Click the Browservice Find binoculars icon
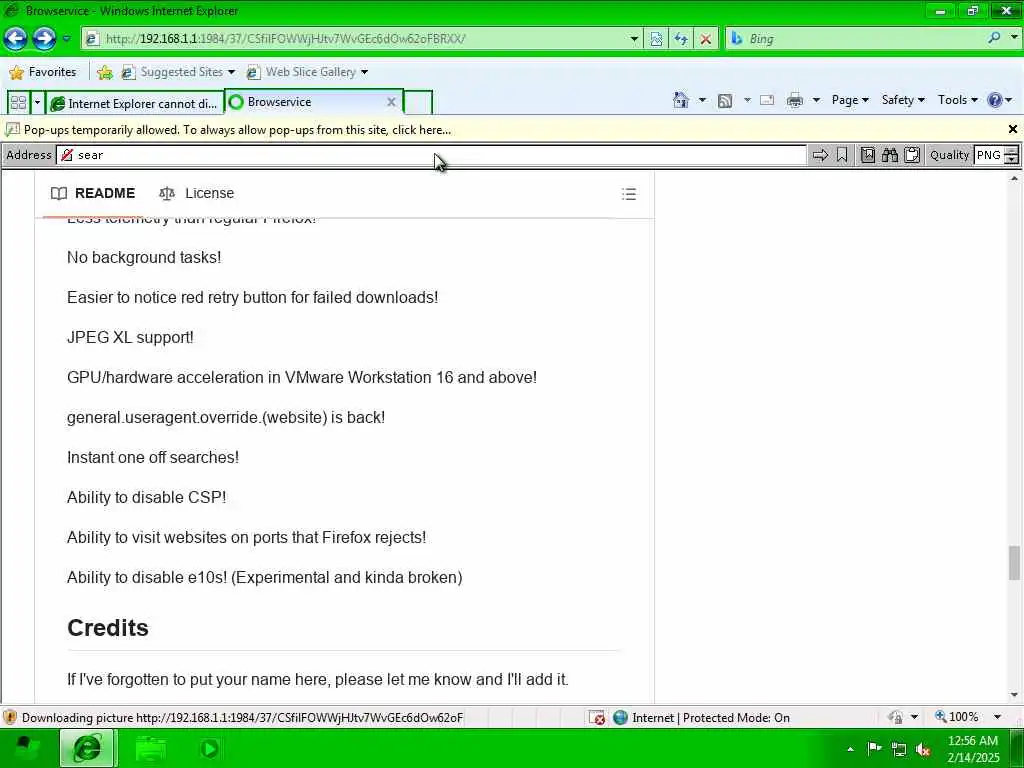Viewport: 1024px width, 768px height. [x=889, y=155]
